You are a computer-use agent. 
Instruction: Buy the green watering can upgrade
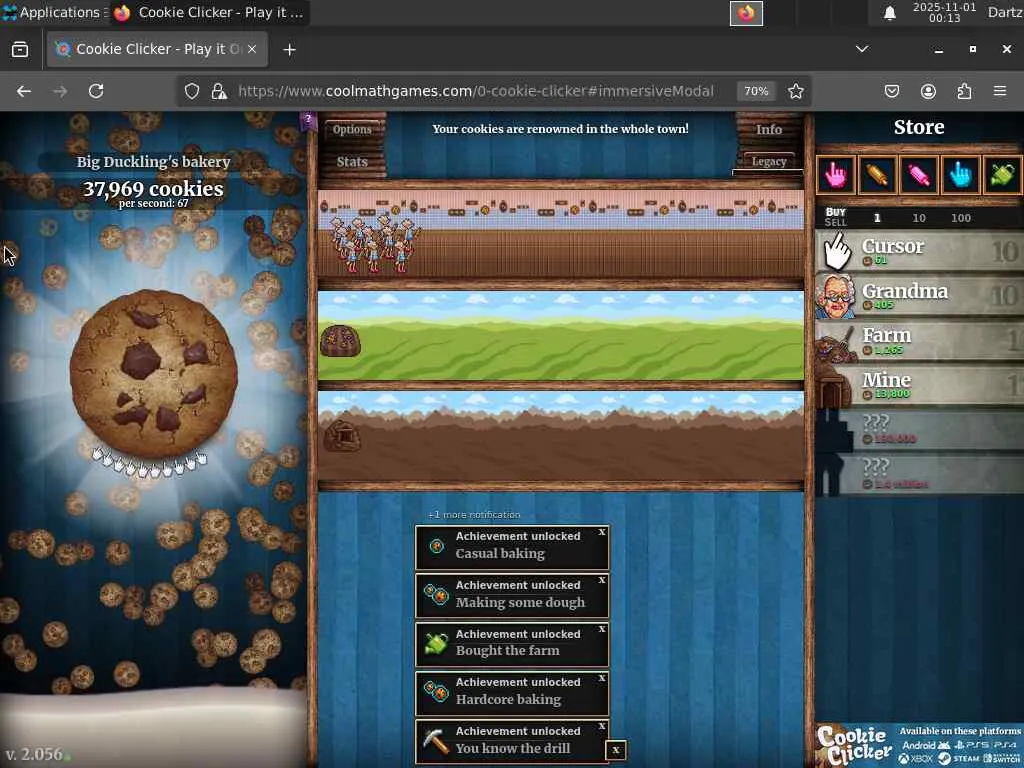click(x=1002, y=175)
